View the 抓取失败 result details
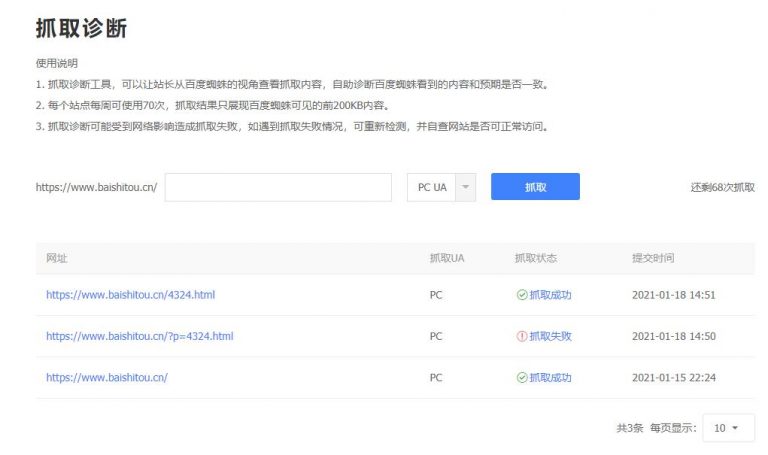 550,337
